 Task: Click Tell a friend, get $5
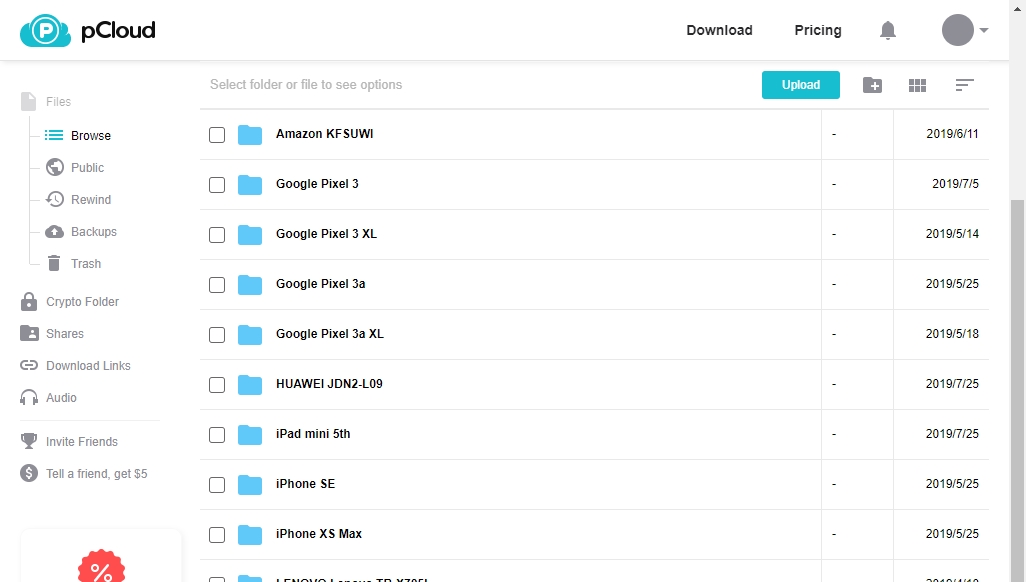(97, 473)
